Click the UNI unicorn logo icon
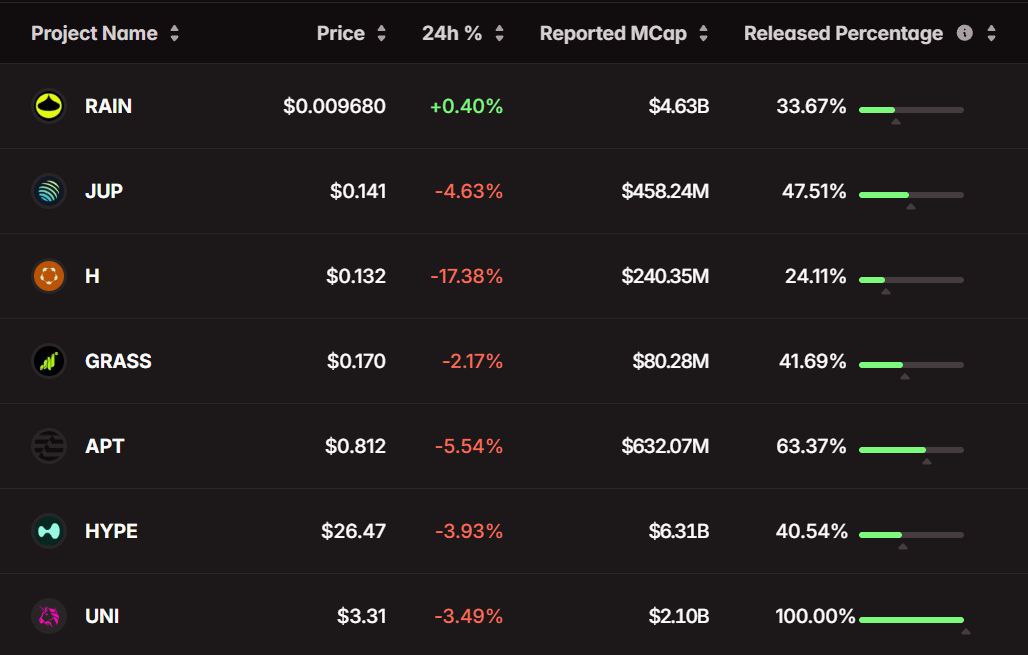Viewport: 1028px width, 655px height. click(48, 616)
